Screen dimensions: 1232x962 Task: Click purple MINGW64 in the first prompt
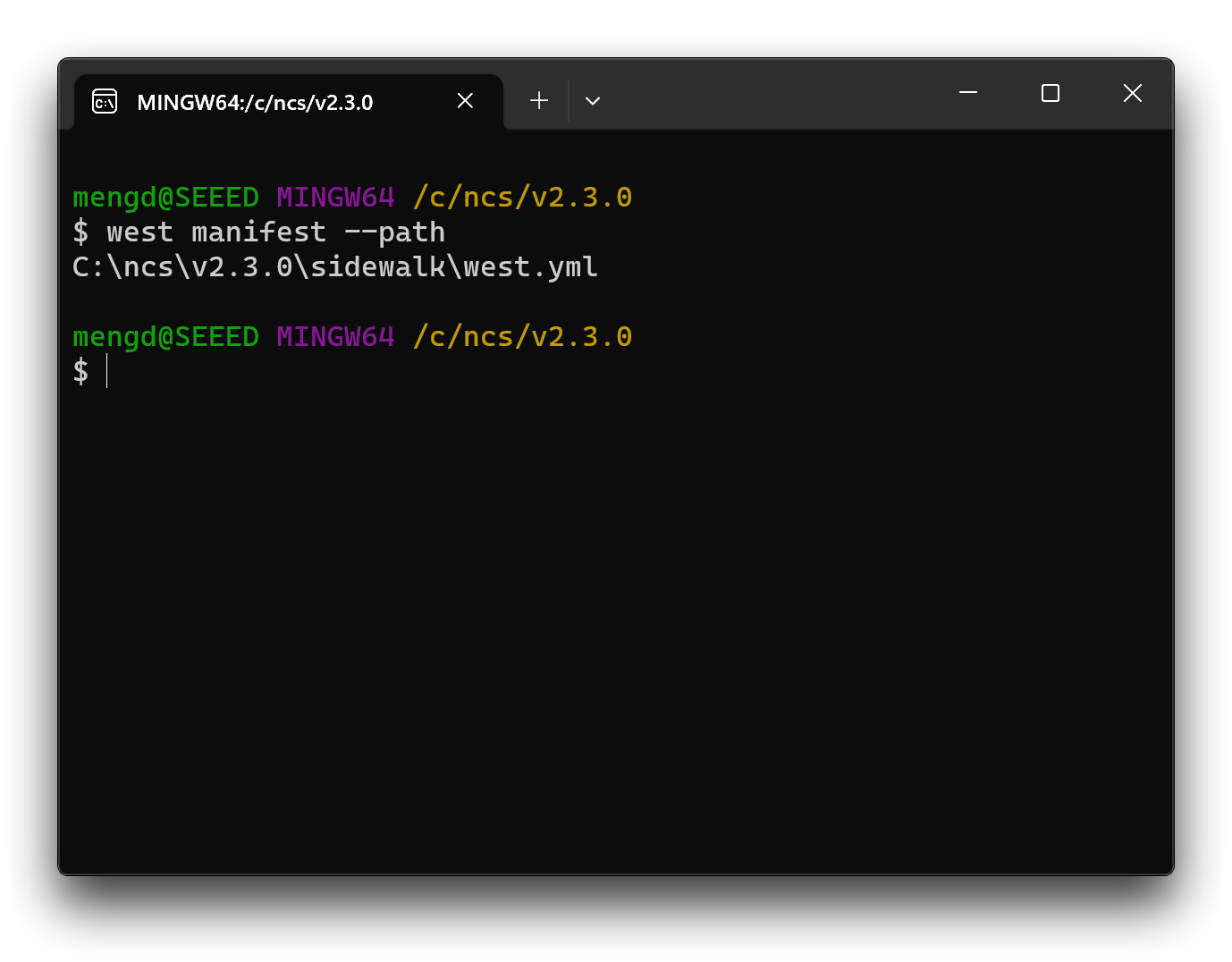[335, 198]
